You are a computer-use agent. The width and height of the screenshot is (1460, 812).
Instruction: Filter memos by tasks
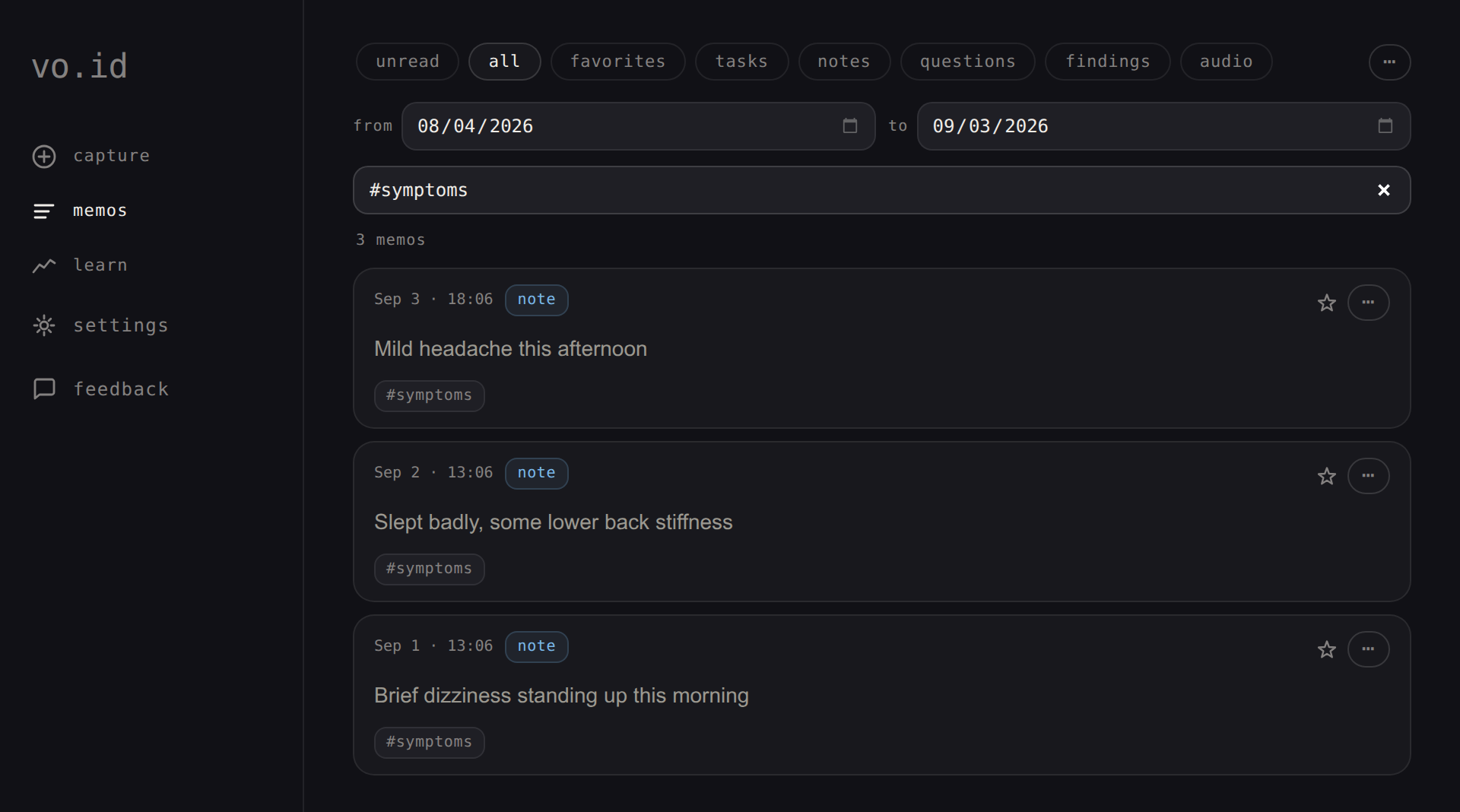[x=742, y=62]
